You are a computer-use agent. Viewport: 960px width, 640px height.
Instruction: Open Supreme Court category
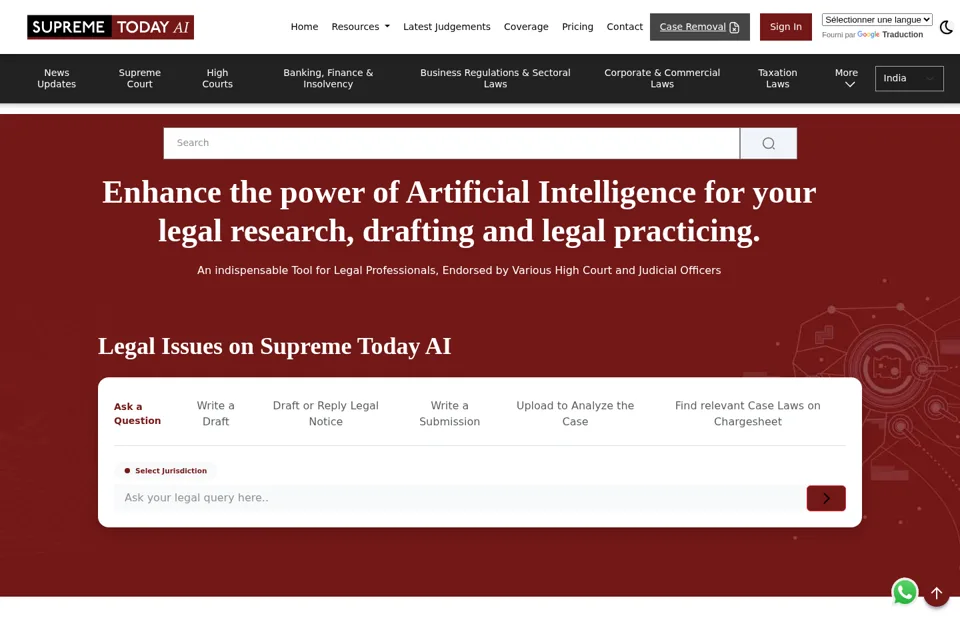tap(140, 78)
